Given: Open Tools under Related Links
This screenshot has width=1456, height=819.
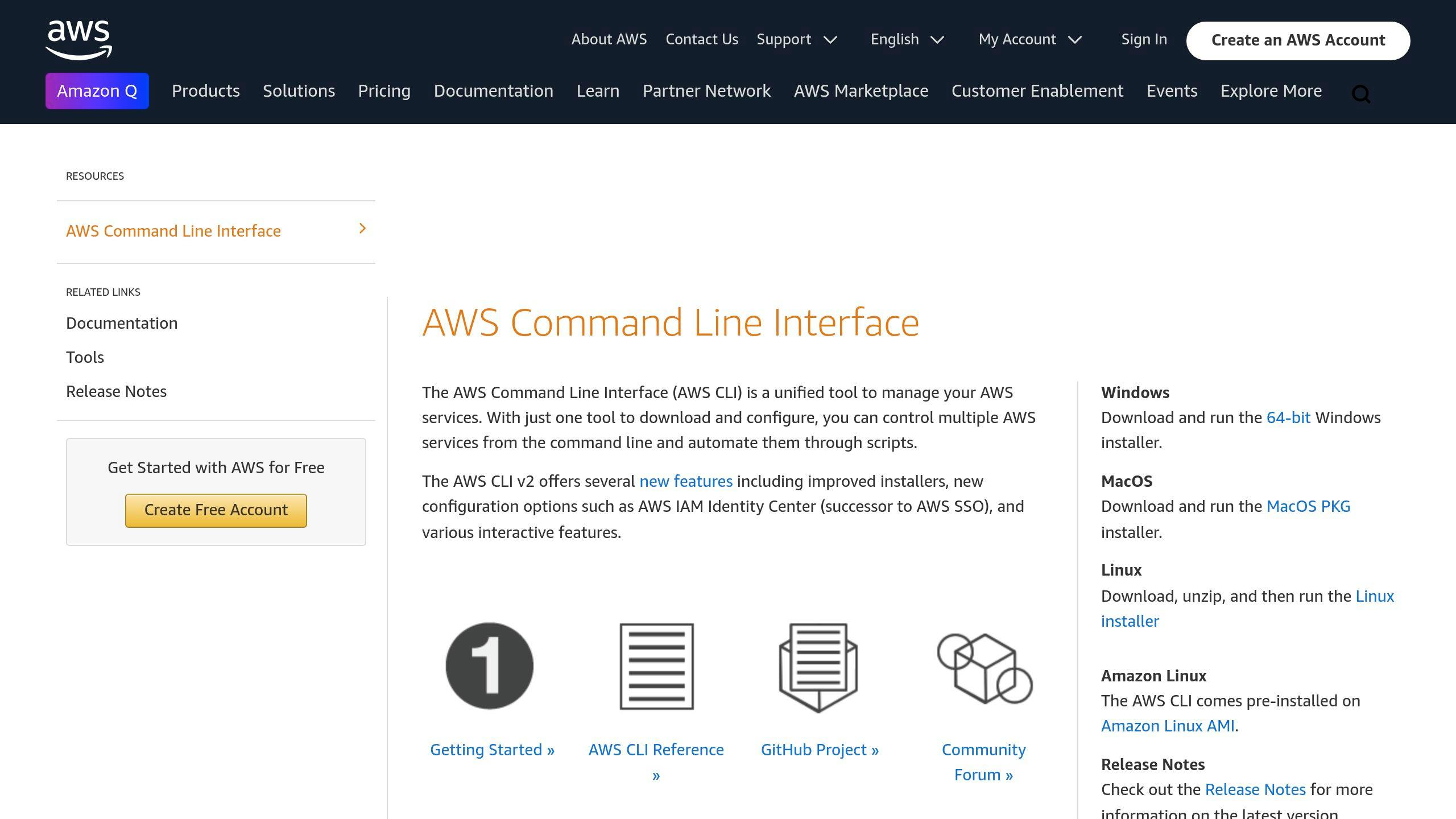Looking at the screenshot, I should [85, 357].
